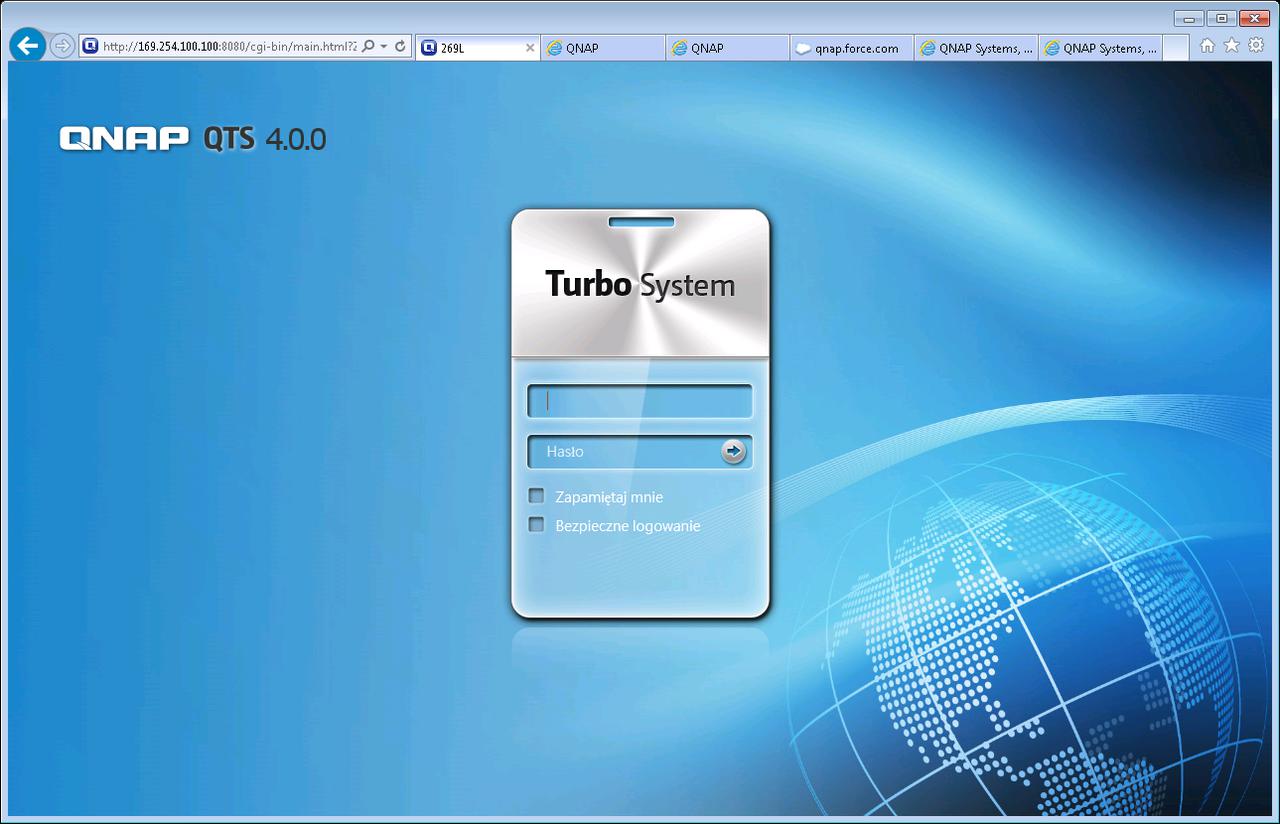This screenshot has width=1280, height=824.
Task: Click the browser Back arrow button
Action: [28, 46]
